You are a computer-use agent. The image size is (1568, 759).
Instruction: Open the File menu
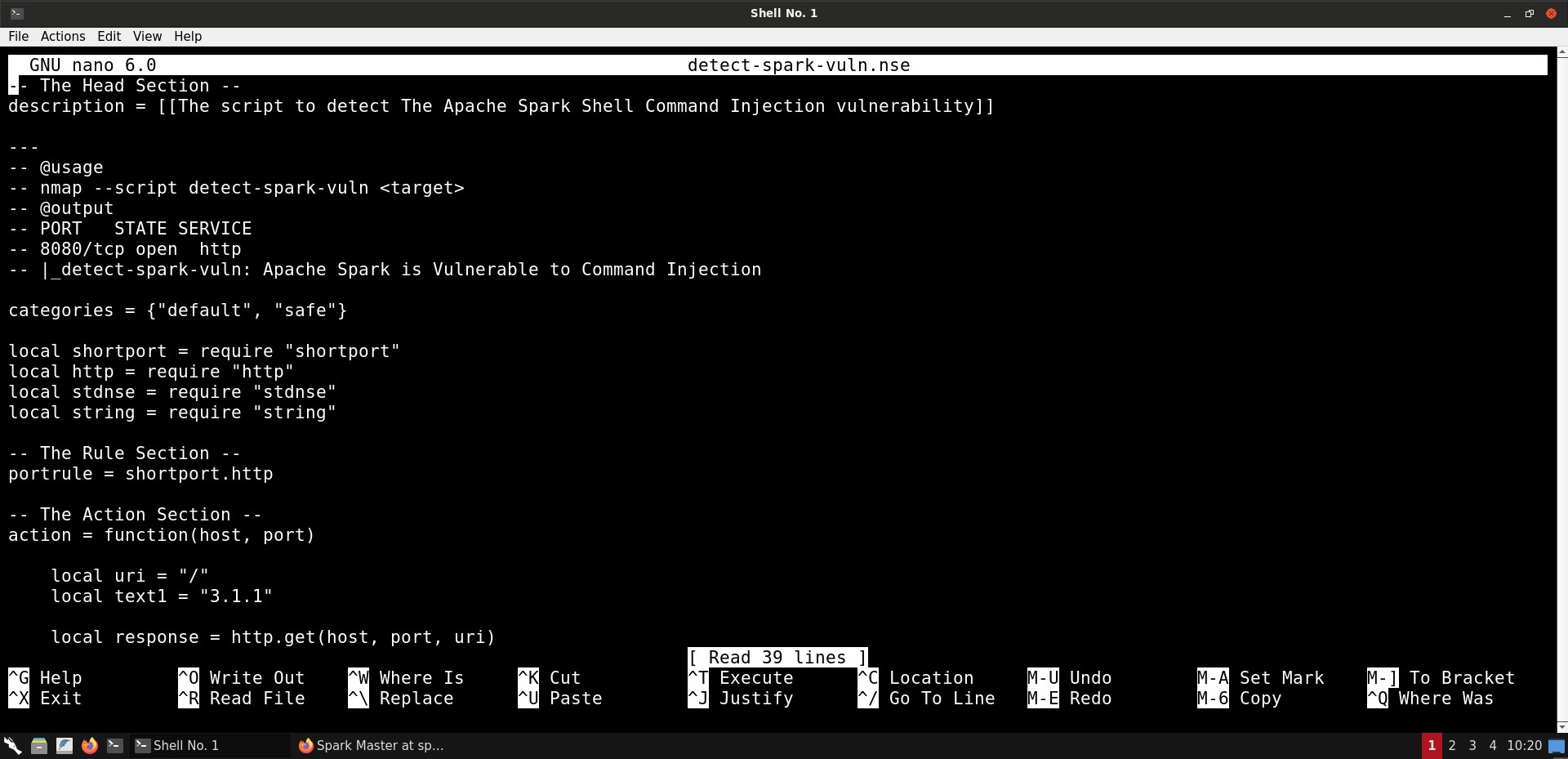(18, 37)
